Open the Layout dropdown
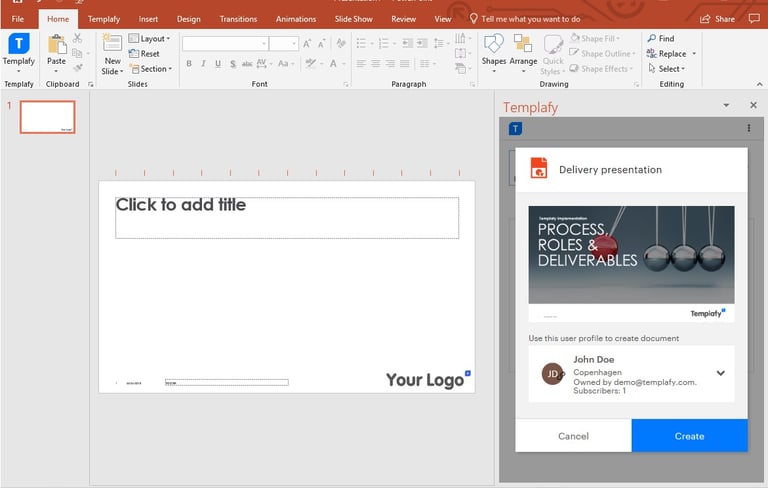The height and width of the screenshot is (488, 768). 149,38
